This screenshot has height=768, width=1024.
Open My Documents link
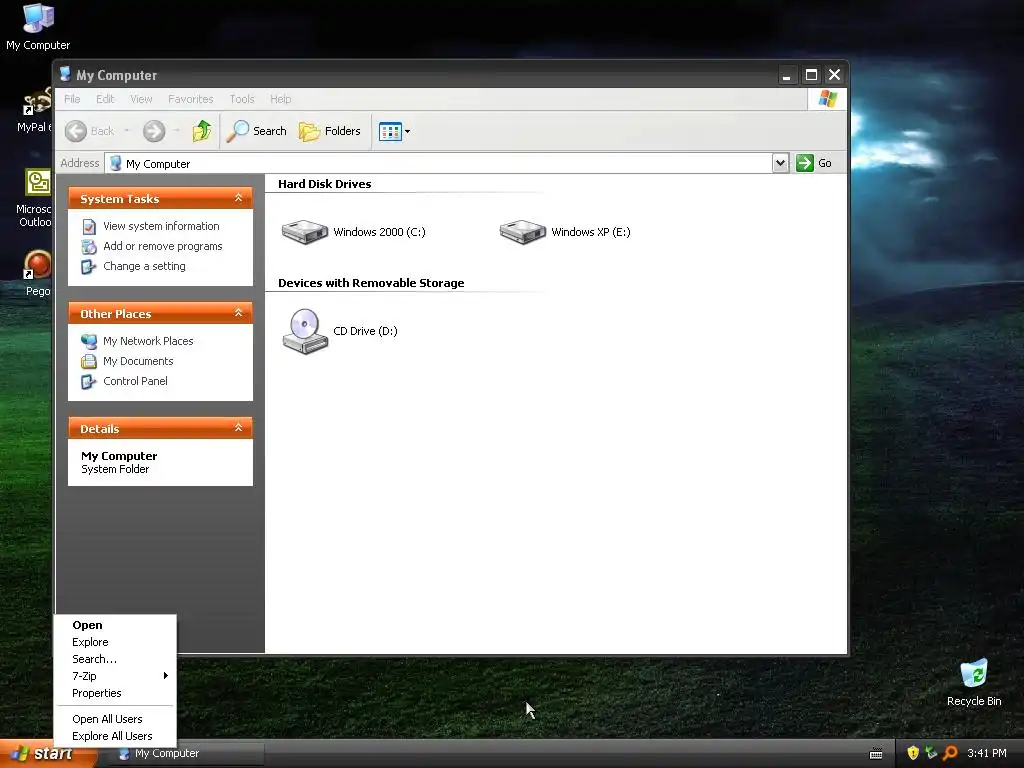tap(138, 361)
